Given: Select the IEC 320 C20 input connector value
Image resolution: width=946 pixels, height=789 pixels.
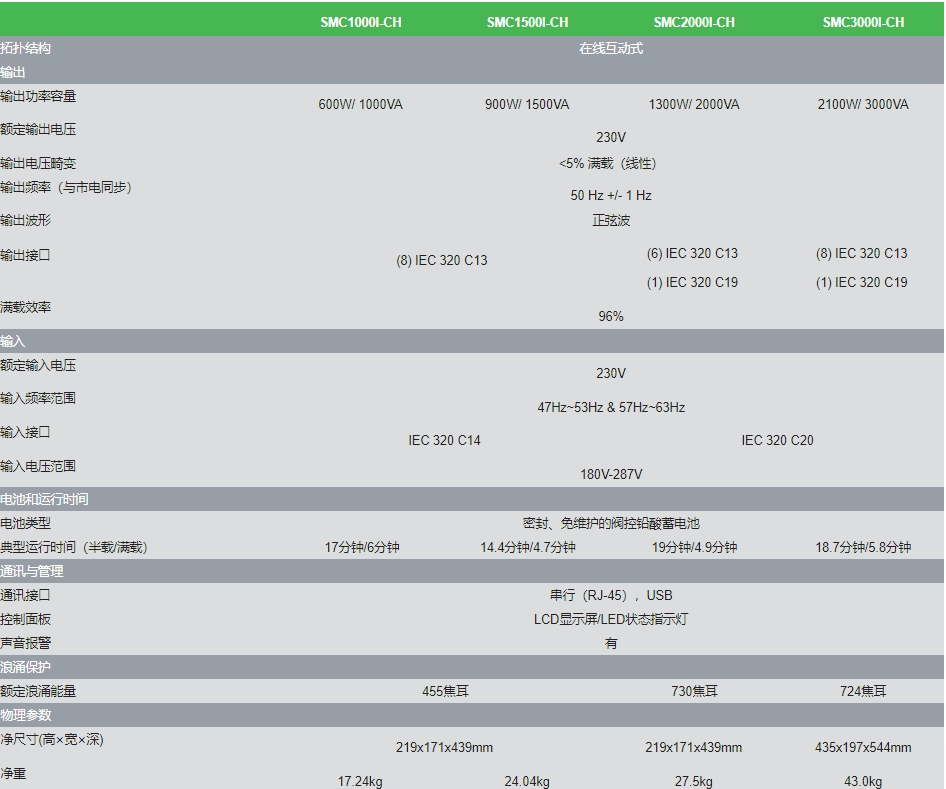Looking at the screenshot, I should (777, 441).
